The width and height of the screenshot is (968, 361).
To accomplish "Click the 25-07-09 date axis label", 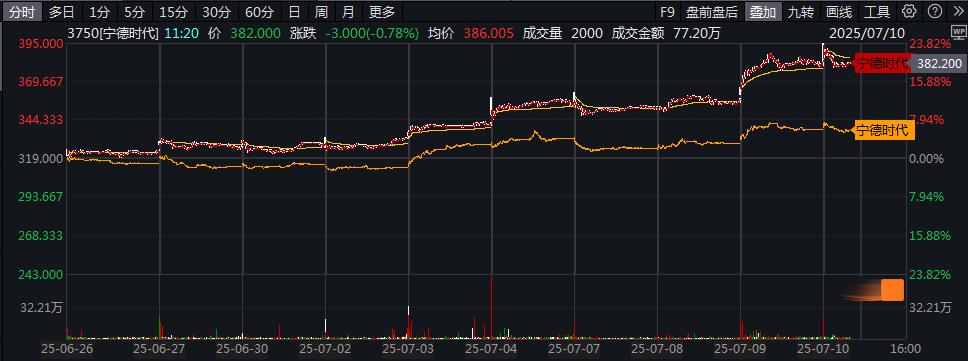I will click(x=740, y=349).
